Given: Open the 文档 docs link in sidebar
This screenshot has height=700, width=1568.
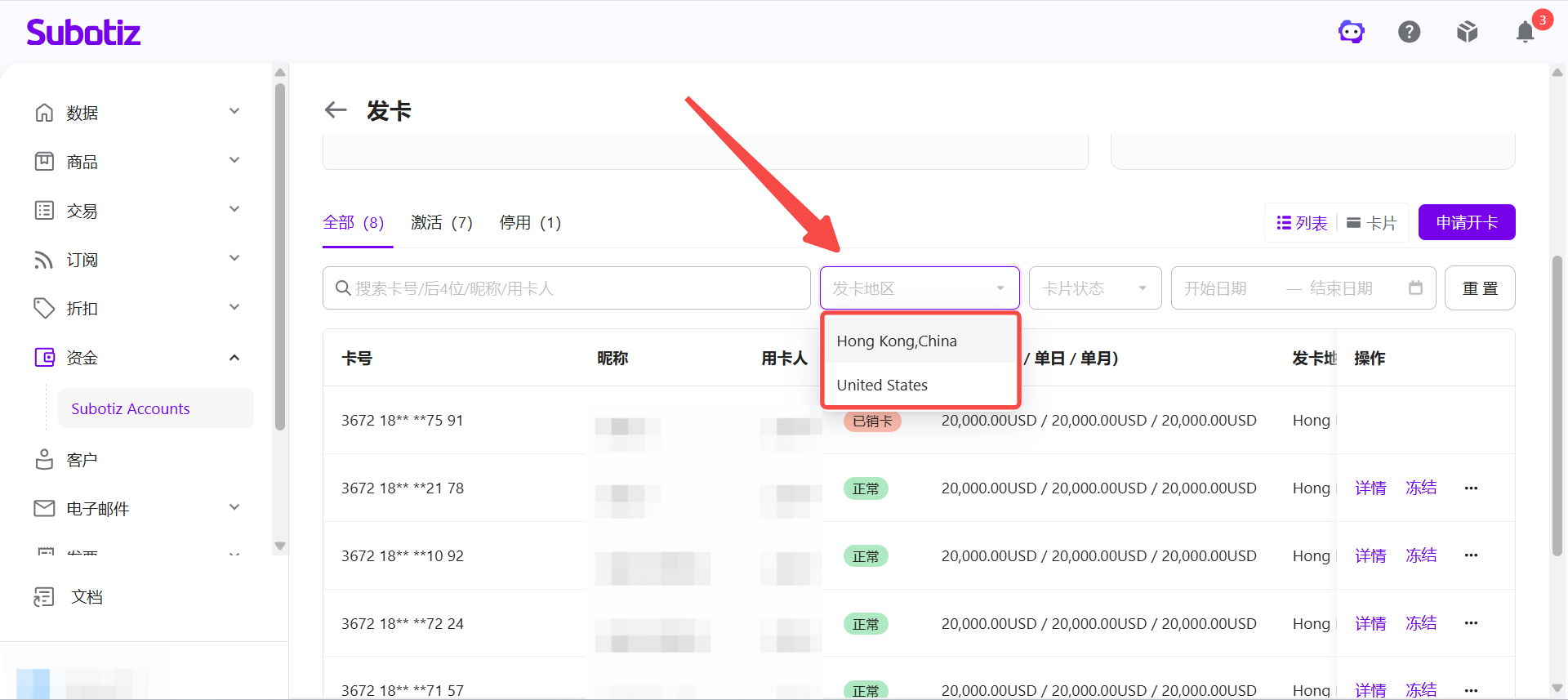Looking at the screenshot, I should click(x=87, y=597).
